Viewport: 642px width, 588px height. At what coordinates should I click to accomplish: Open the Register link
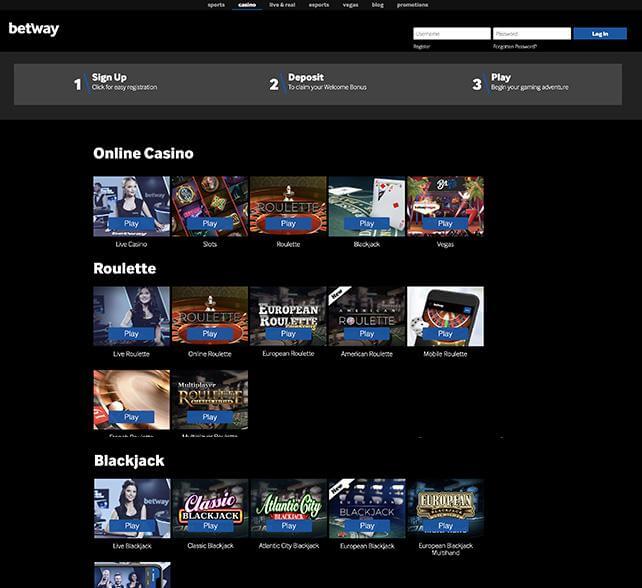pos(422,46)
